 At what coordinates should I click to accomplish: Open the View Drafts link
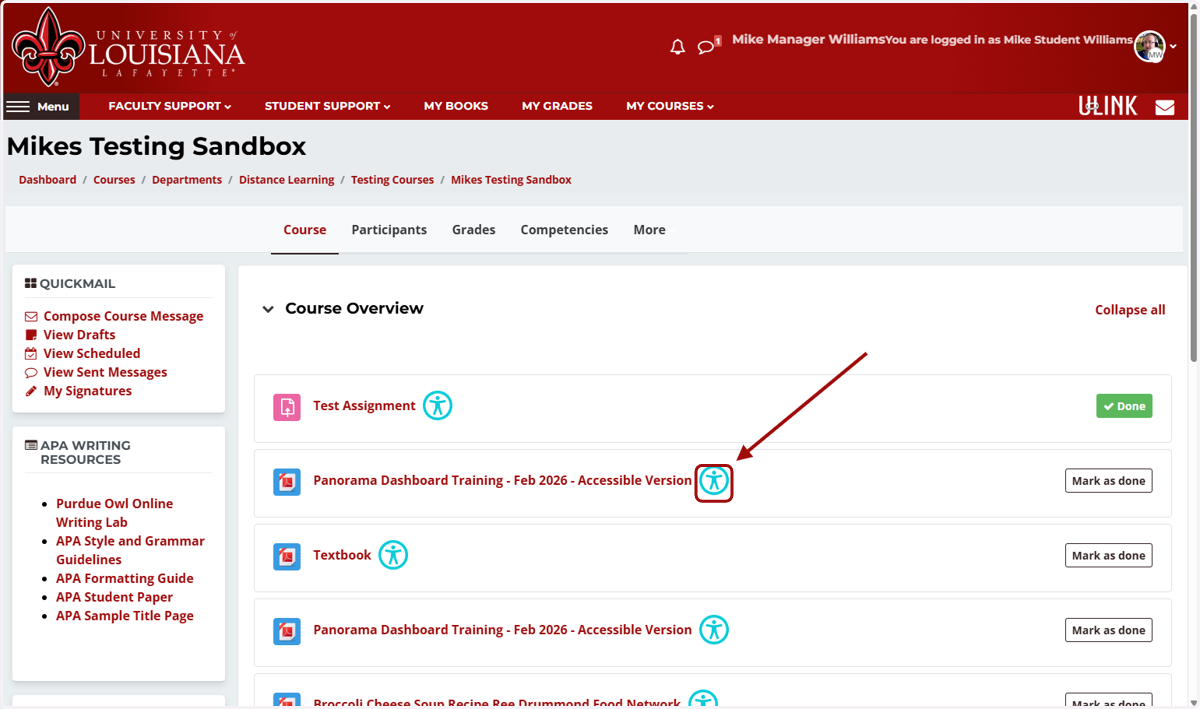[x=79, y=335]
